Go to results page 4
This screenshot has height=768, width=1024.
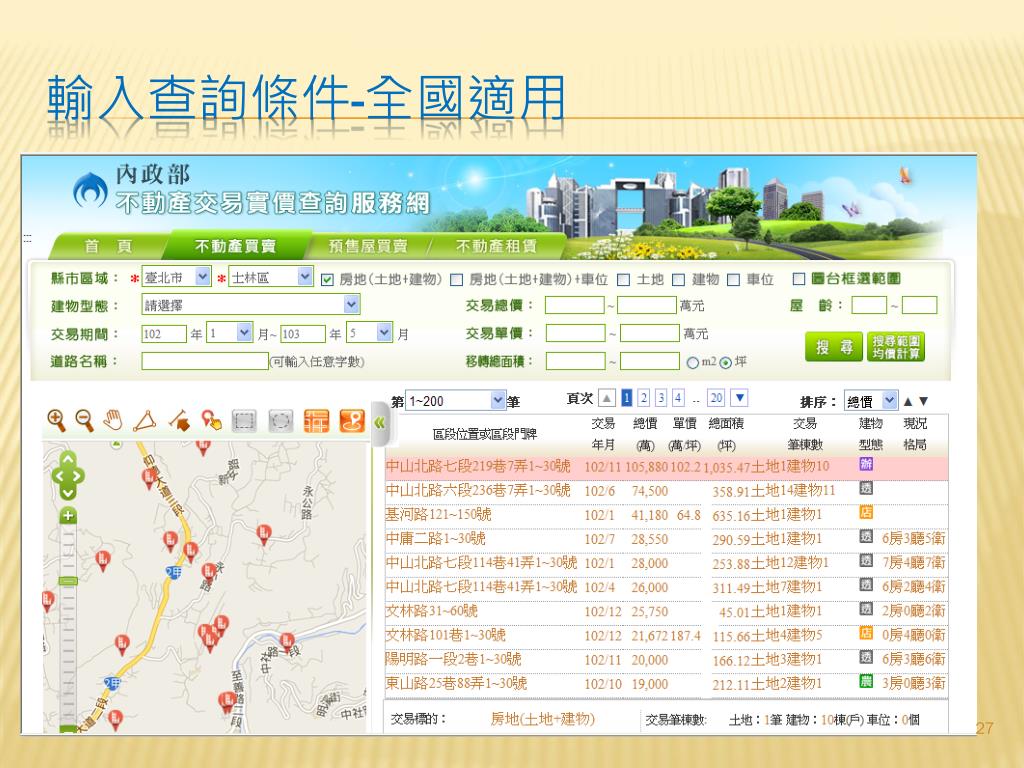(x=679, y=398)
